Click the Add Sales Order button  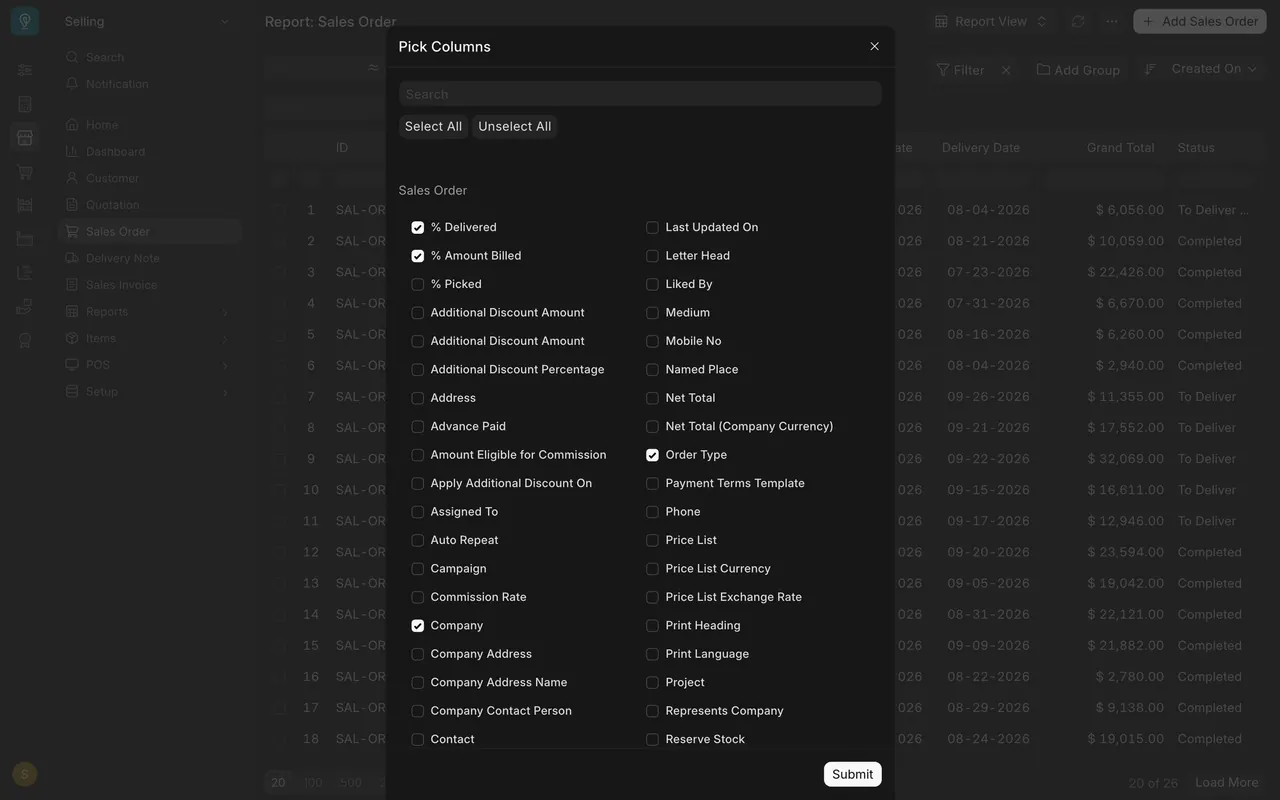coord(1200,21)
